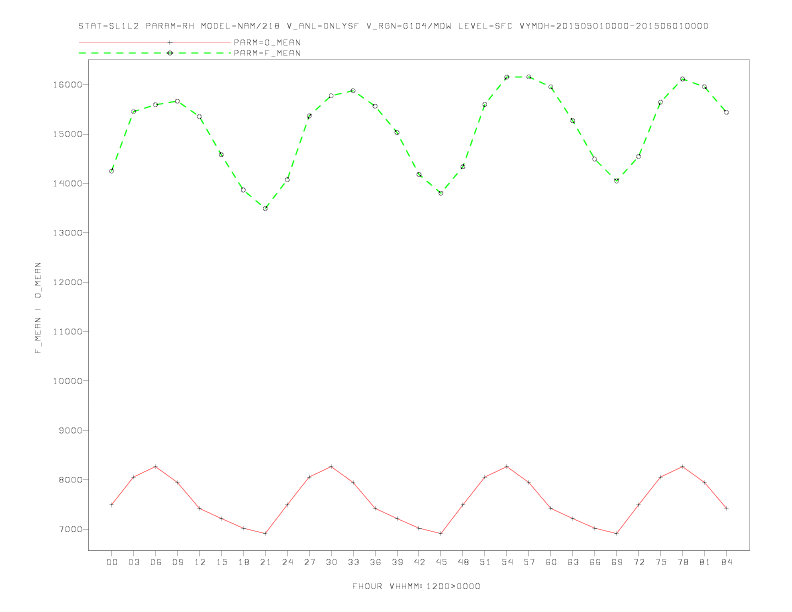The width and height of the screenshot is (792, 612).
Task: Click the y-axis title F_MEAN | O_MEAN
Action: tap(38, 308)
